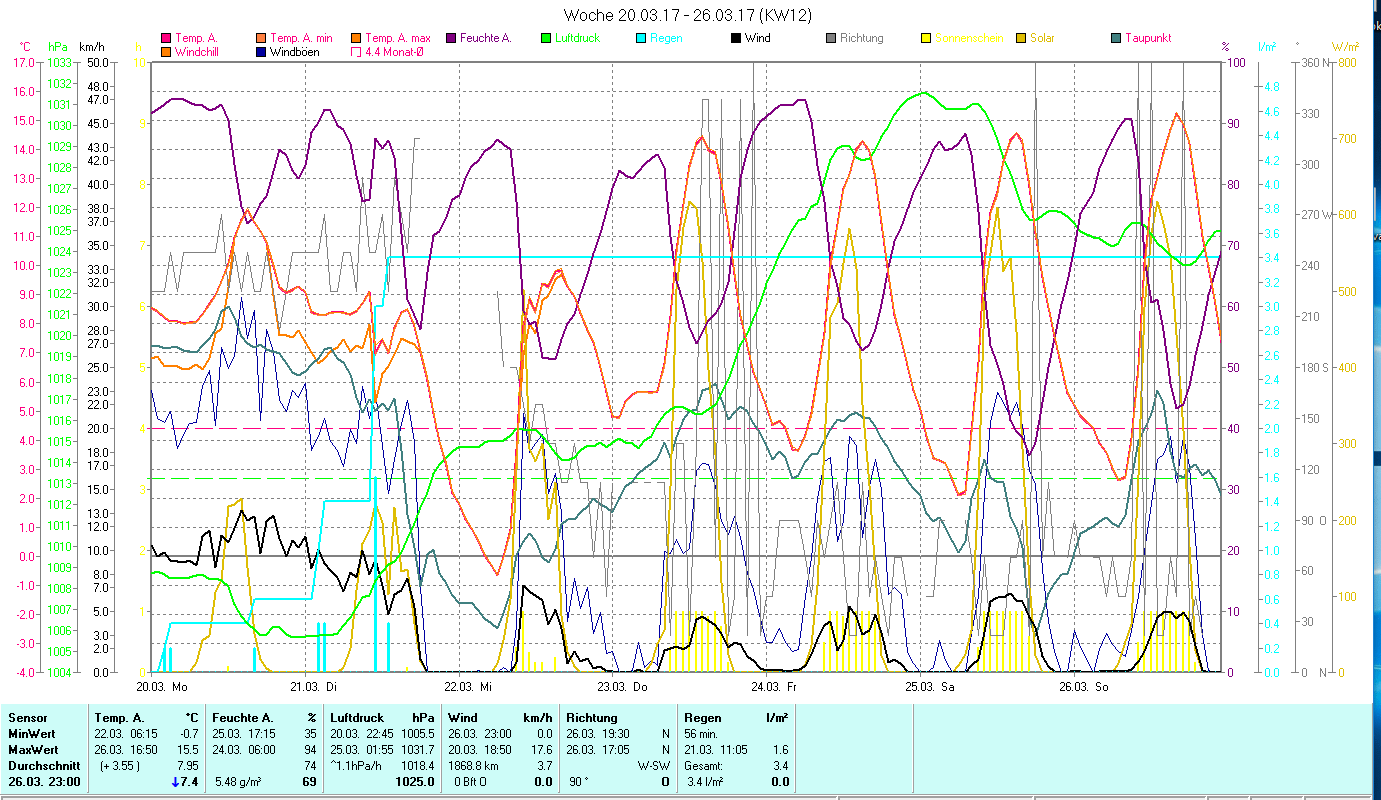
Task: Click the blue temperature trend down arrow
Action: [x=176, y=782]
